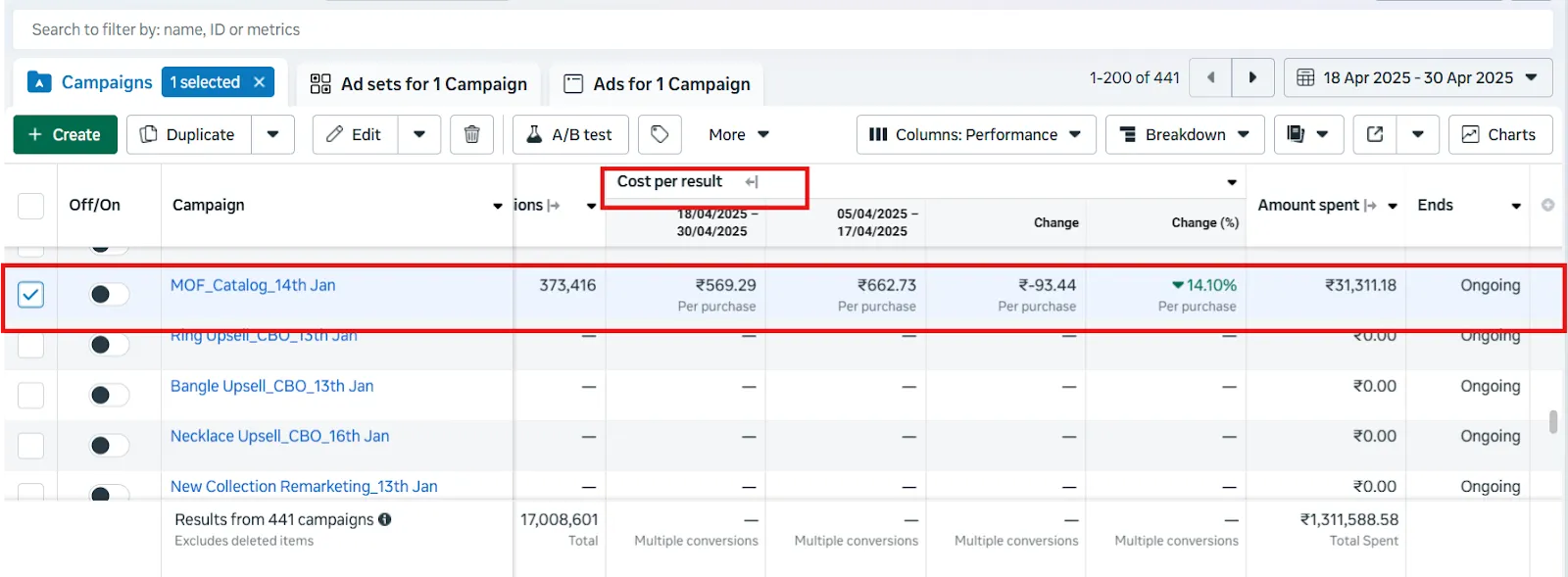1568x577 pixels.
Task: Toggle Ring Upsell_CBO_13th Jan campaign switch
Action: point(108,344)
